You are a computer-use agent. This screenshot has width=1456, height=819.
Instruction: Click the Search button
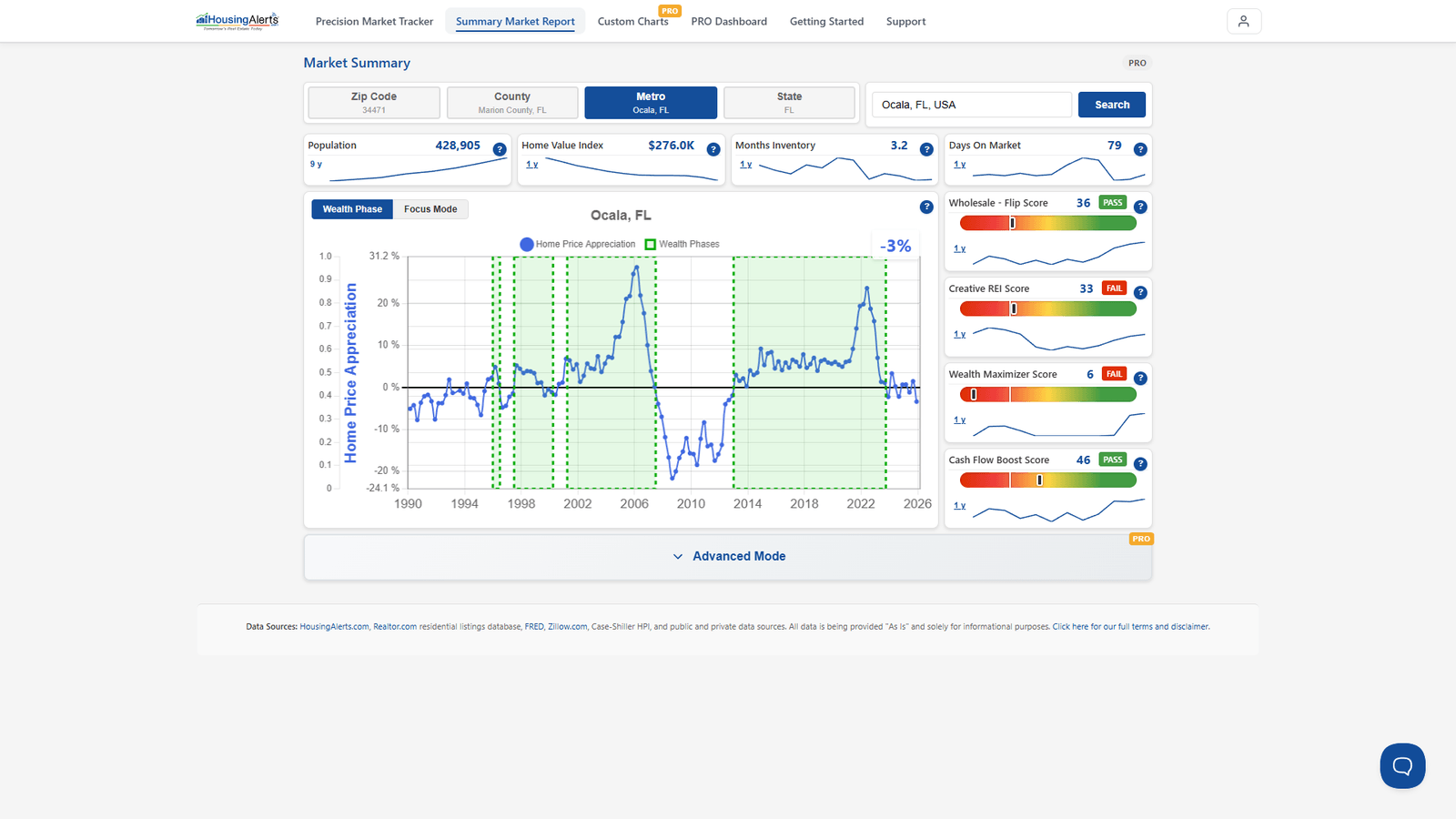(1112, 105)
